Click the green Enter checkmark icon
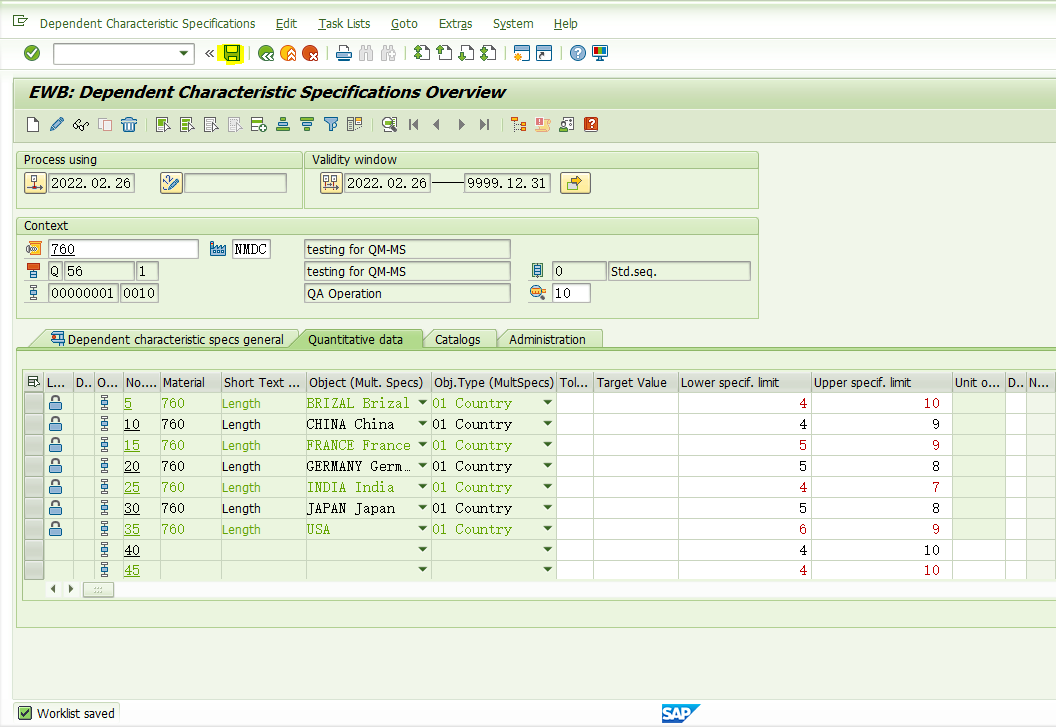The width and height of the screenshot is (1056, 727). (32, 53)
